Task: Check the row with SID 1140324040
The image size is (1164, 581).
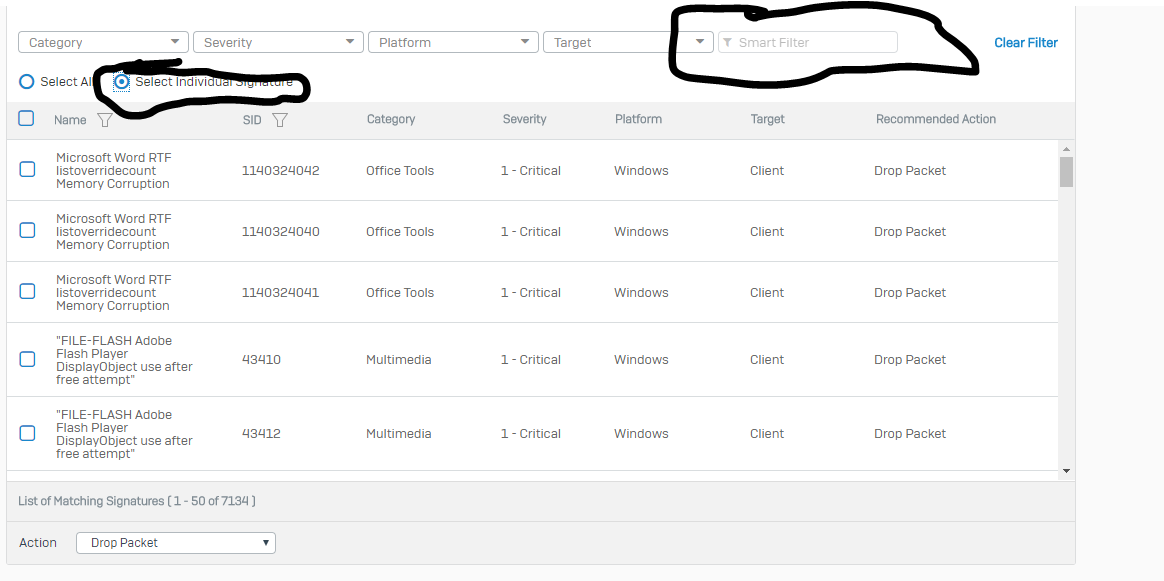Action: coord(27,230)
